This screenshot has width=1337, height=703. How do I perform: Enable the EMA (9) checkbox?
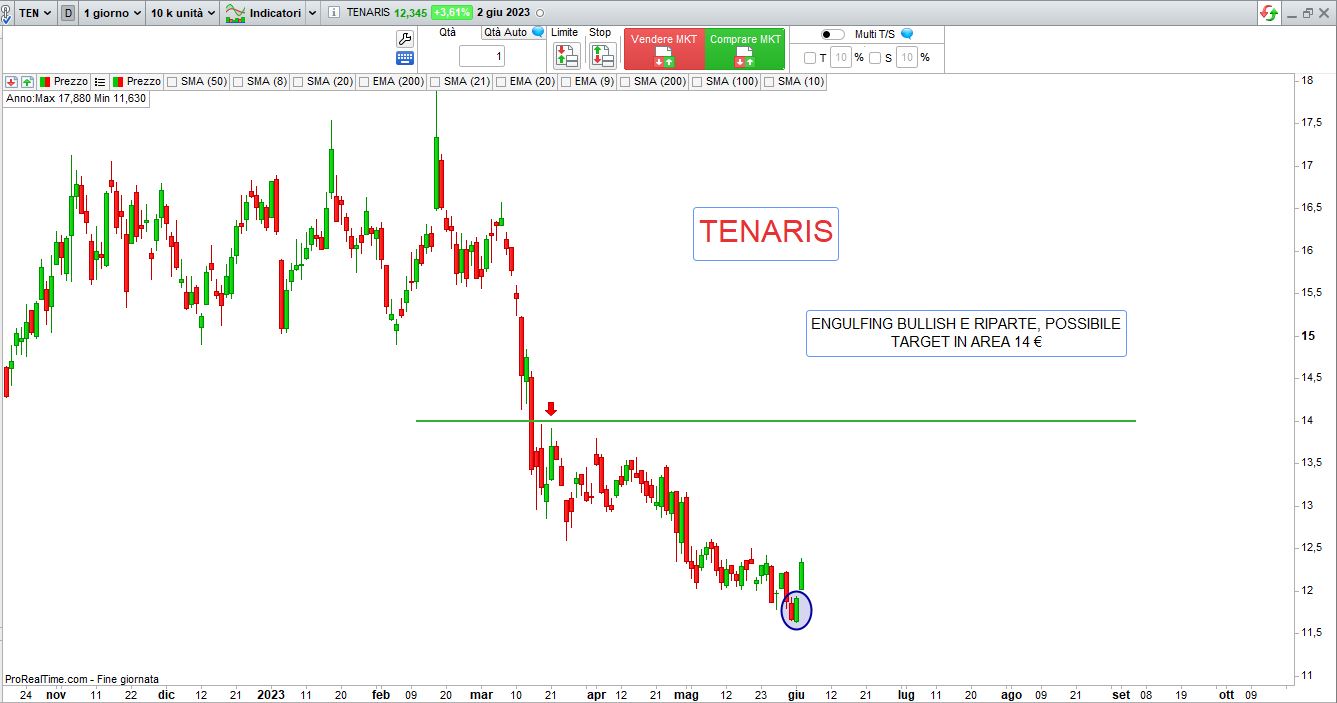[566, 82]
